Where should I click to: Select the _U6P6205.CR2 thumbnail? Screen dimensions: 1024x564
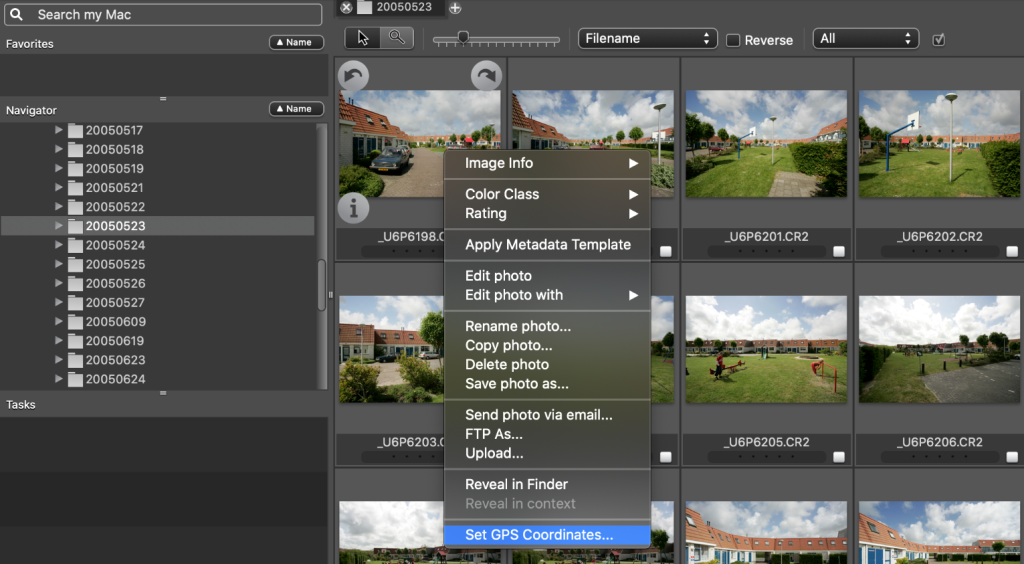click(x=766, y=349)
